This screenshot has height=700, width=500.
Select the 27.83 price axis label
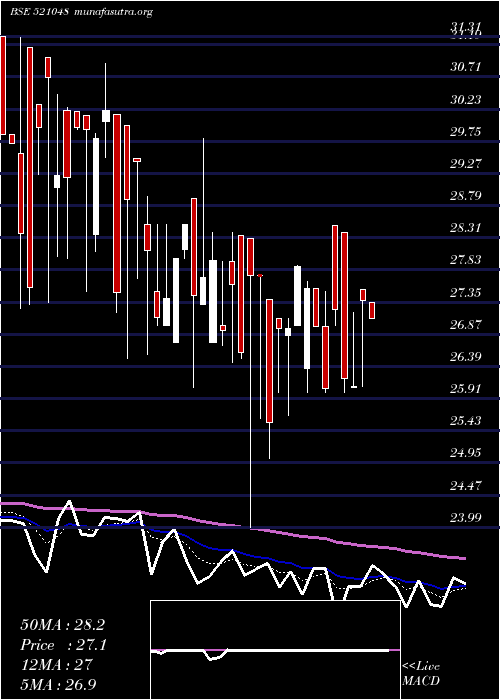point(466,260)
